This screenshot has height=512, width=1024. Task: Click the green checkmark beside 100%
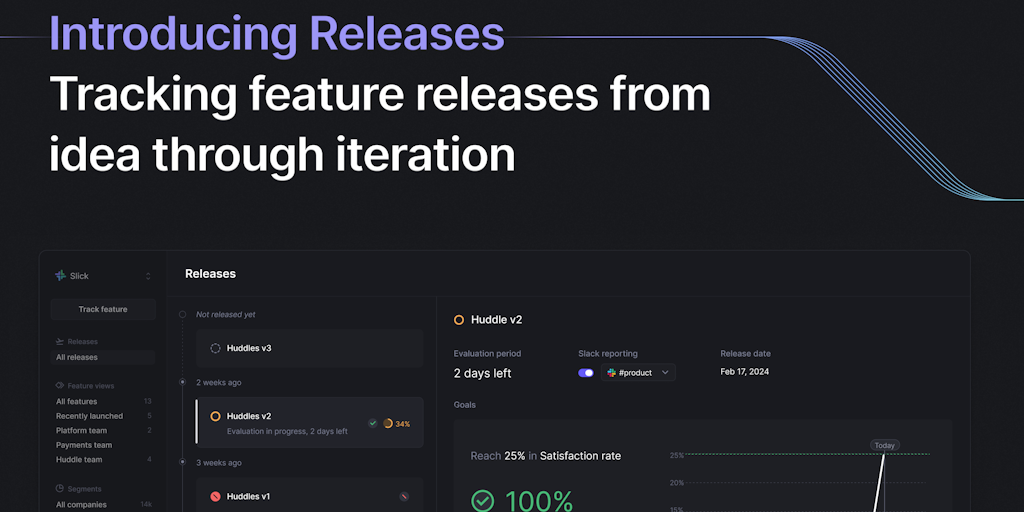pos(483,501)
